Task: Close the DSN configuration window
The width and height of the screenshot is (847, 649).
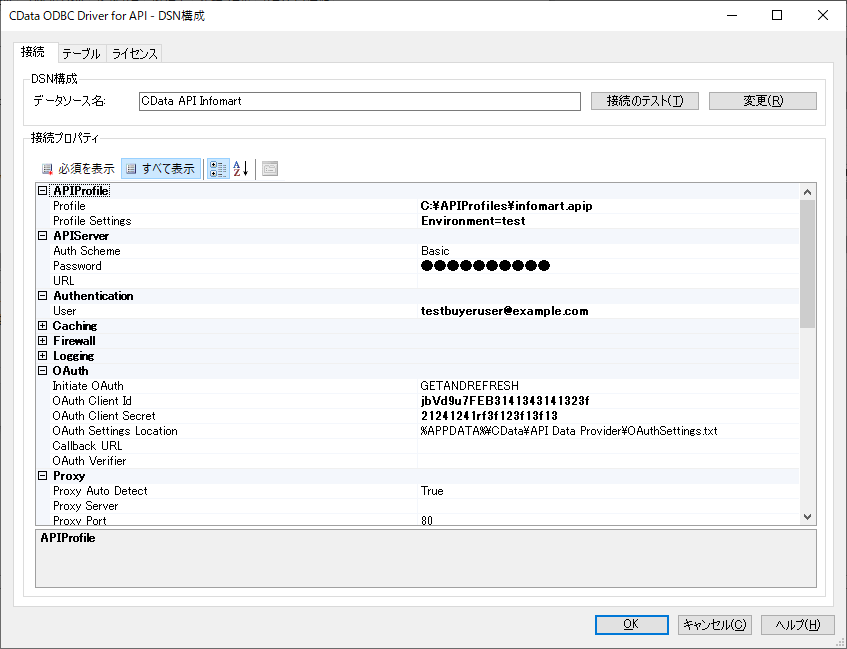Action: tap(823, 15)
